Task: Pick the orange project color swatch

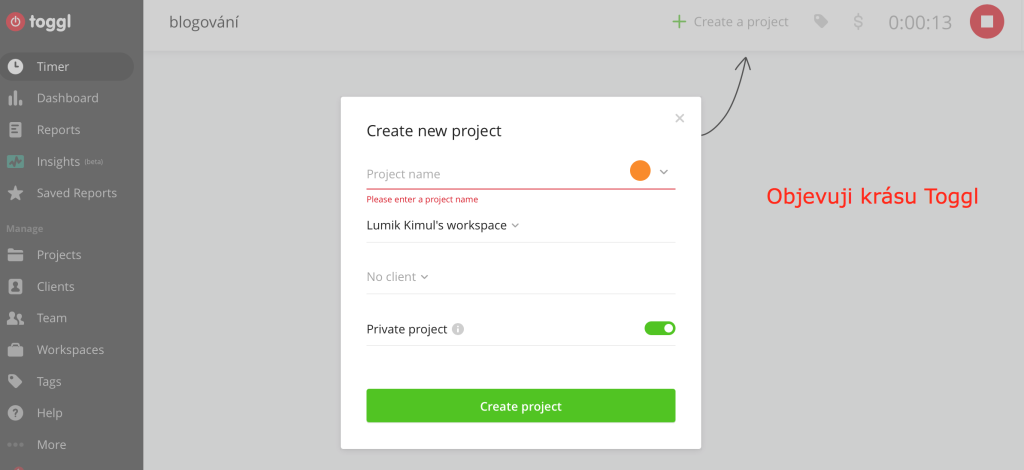Action: pos(640,171)
